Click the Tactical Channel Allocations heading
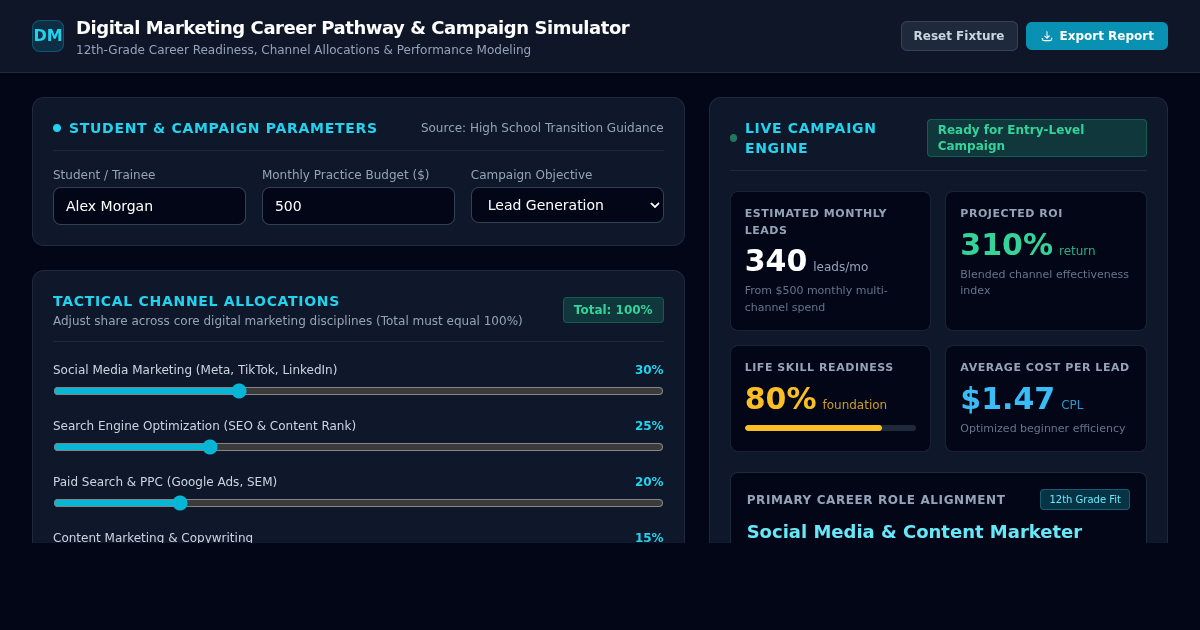Viewport: 1200px width, 630px height. [x=196, y=301]
